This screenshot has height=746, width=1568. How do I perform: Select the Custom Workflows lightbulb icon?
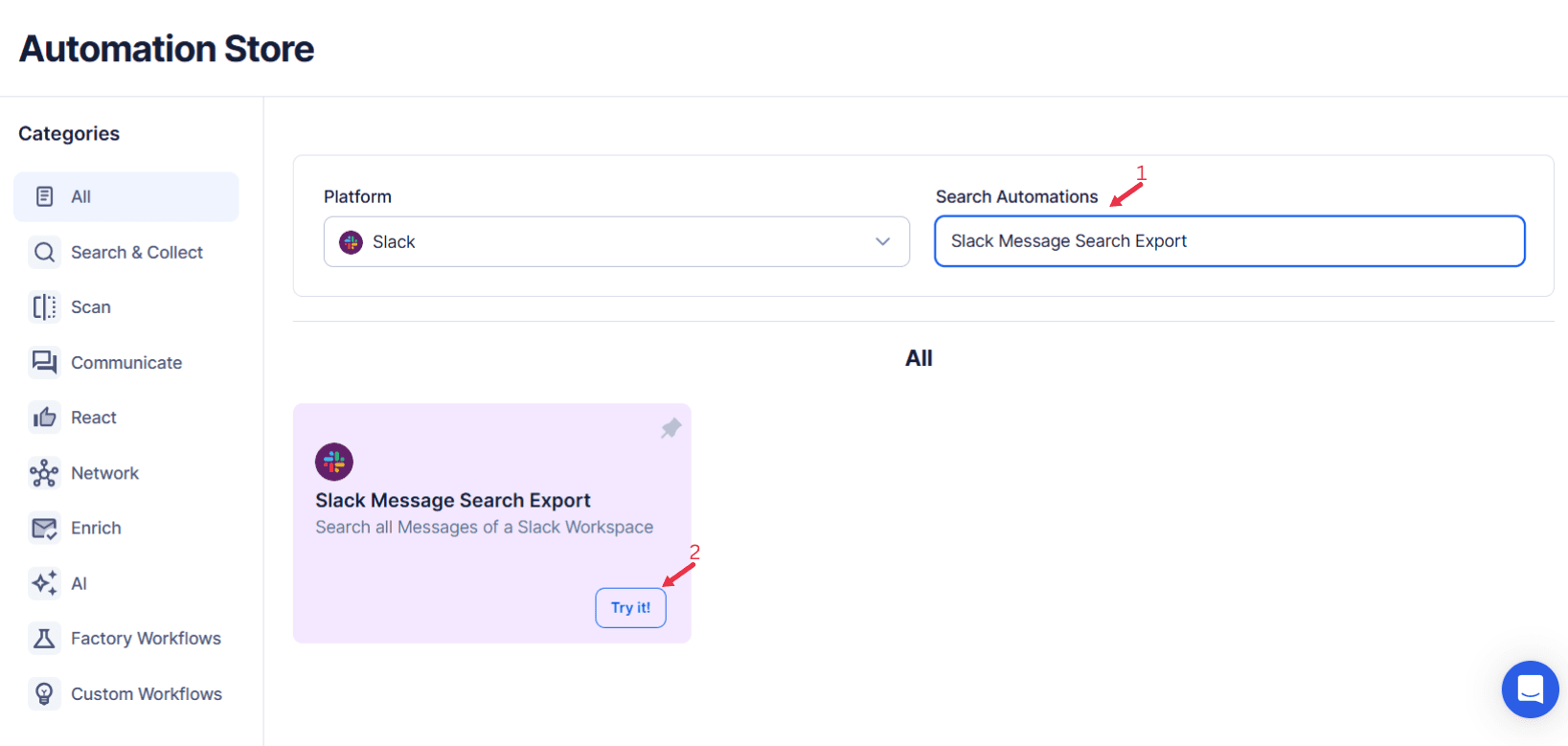44,693
